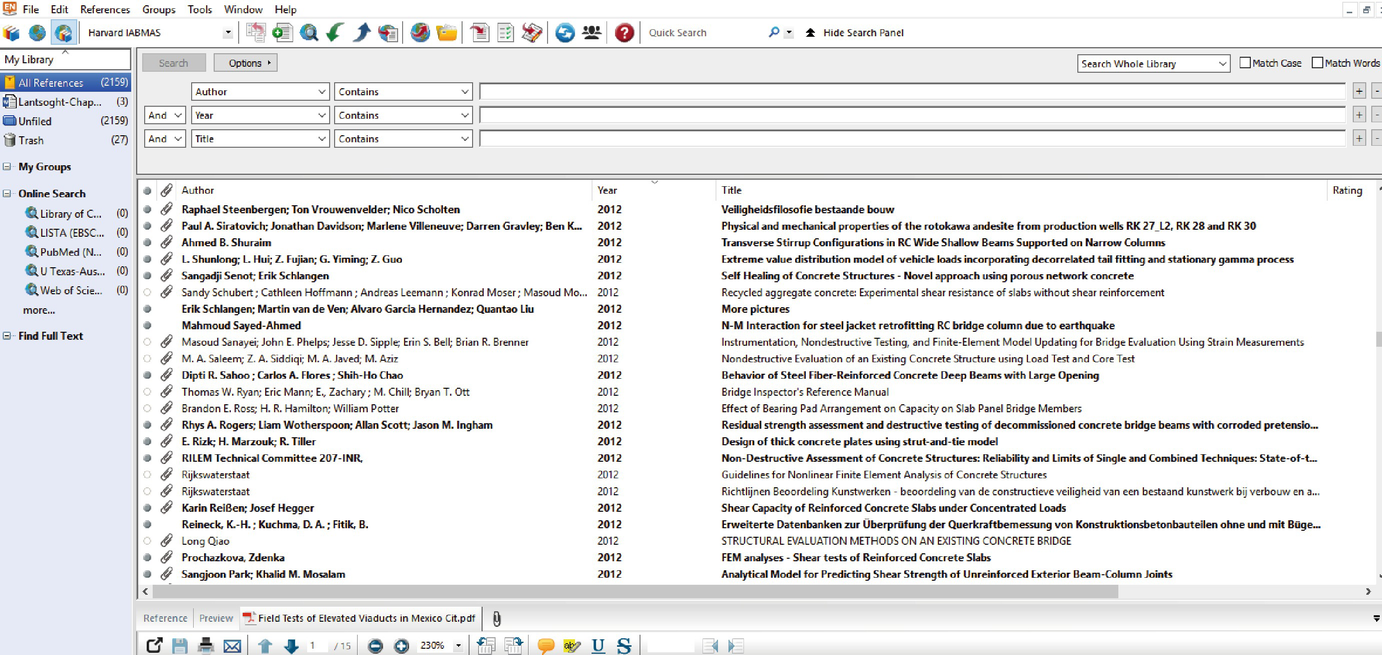Open the Contains dropdown in Author row

tap(403, 92)
